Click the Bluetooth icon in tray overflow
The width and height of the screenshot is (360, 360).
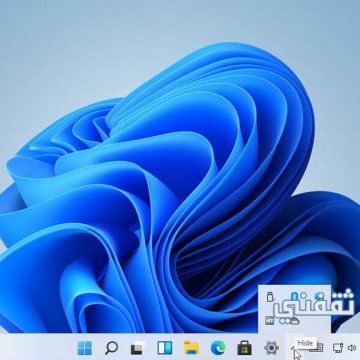[294, 296]
